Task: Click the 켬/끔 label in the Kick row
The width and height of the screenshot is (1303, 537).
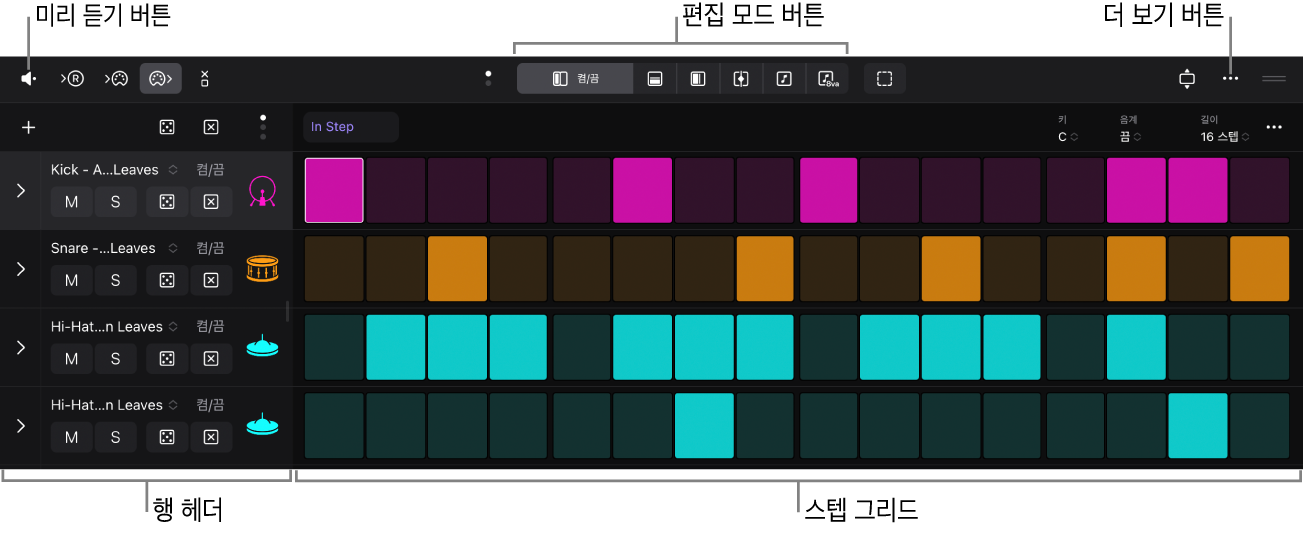Action: (x=211, y=170)
